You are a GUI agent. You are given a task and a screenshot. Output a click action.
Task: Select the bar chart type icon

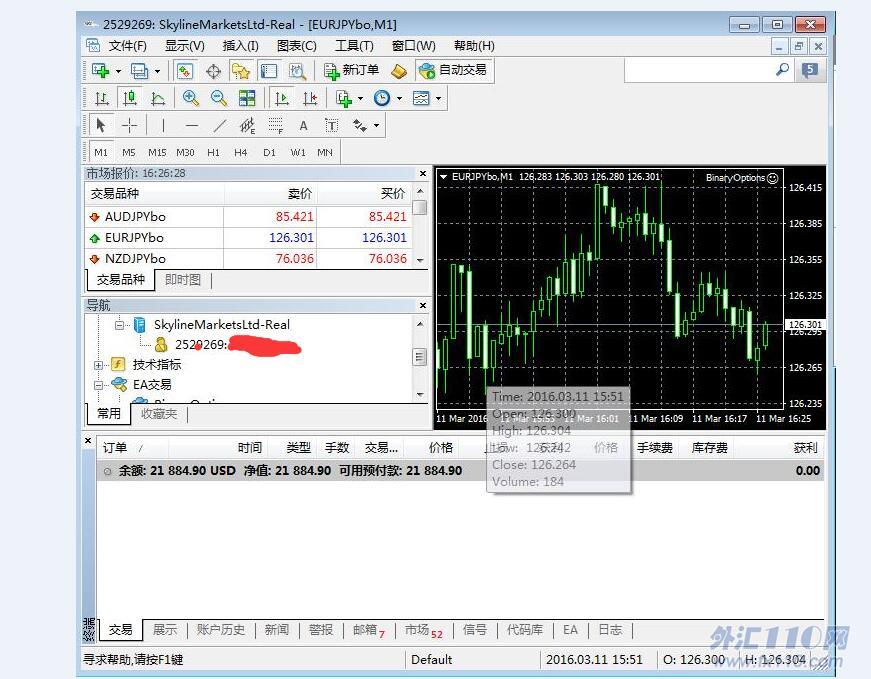pyautogui.click(x=102, y=98)
